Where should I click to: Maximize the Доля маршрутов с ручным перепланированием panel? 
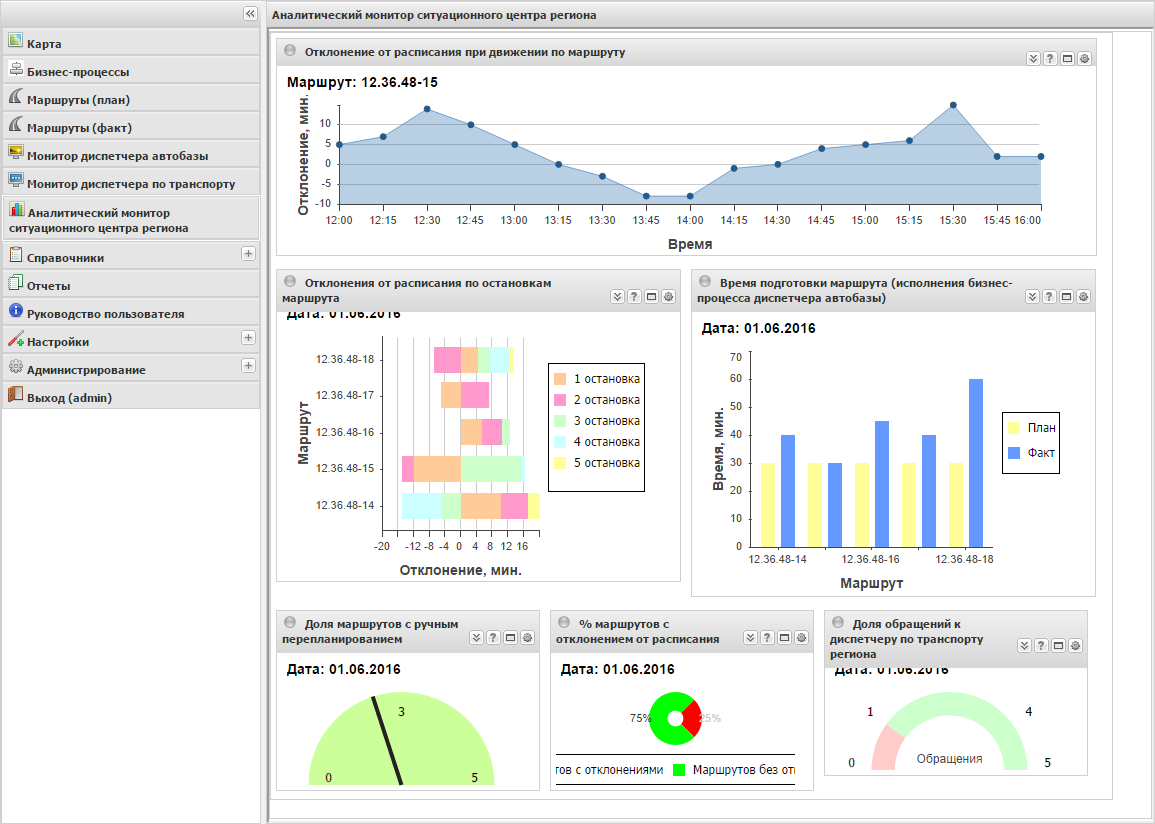pos(509,638)
